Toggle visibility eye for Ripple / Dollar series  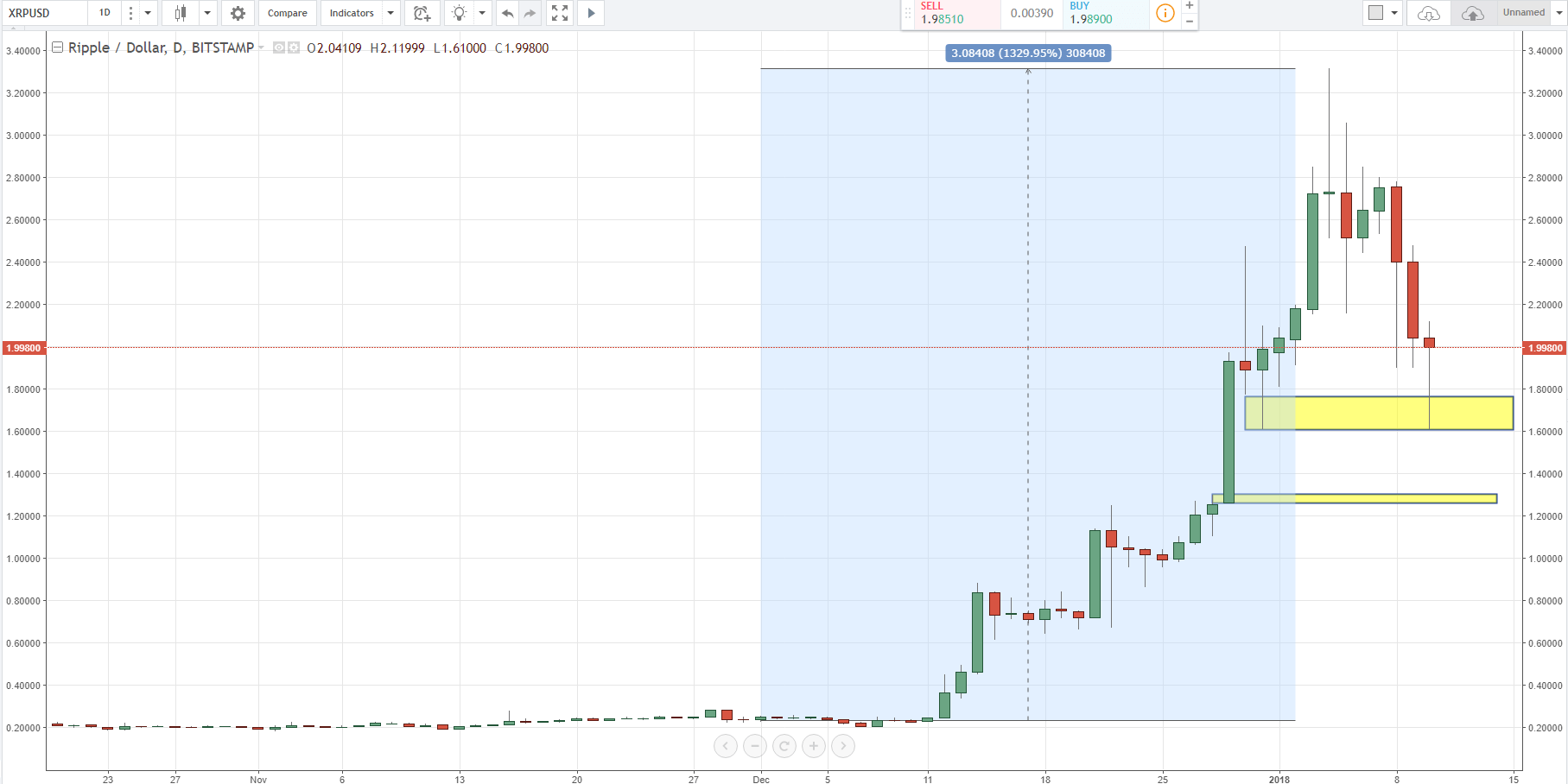tap(279, 47)
